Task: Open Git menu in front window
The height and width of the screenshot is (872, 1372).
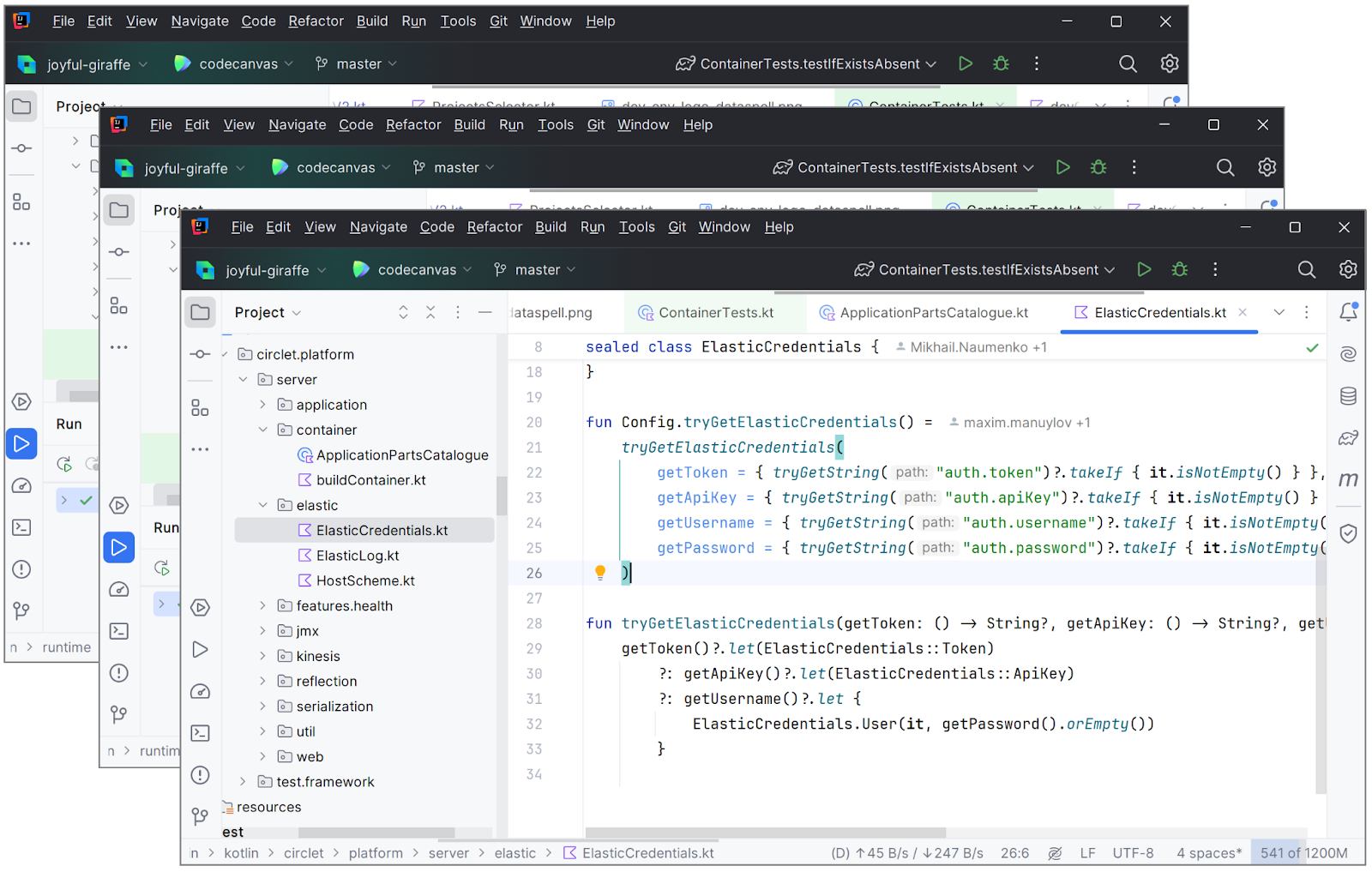Action: coord(677,226)
